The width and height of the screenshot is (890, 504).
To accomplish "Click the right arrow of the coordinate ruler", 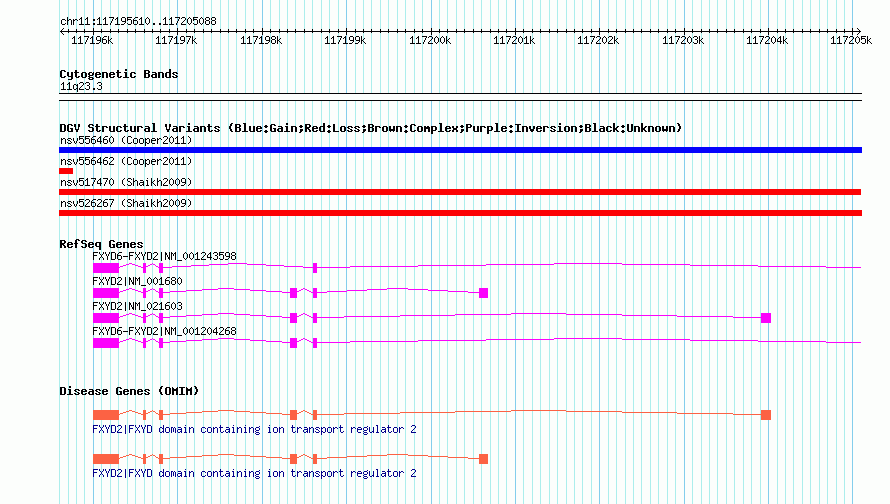I will [x=859, y=31].
